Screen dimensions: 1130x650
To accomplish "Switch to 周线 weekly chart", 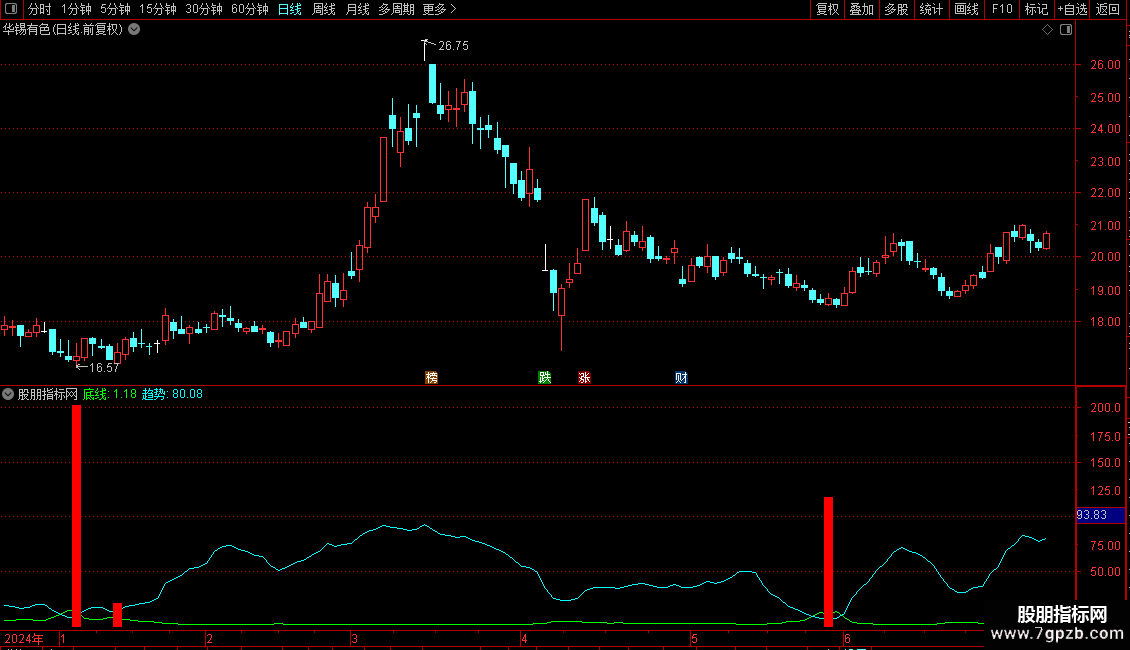I will 324,9.
